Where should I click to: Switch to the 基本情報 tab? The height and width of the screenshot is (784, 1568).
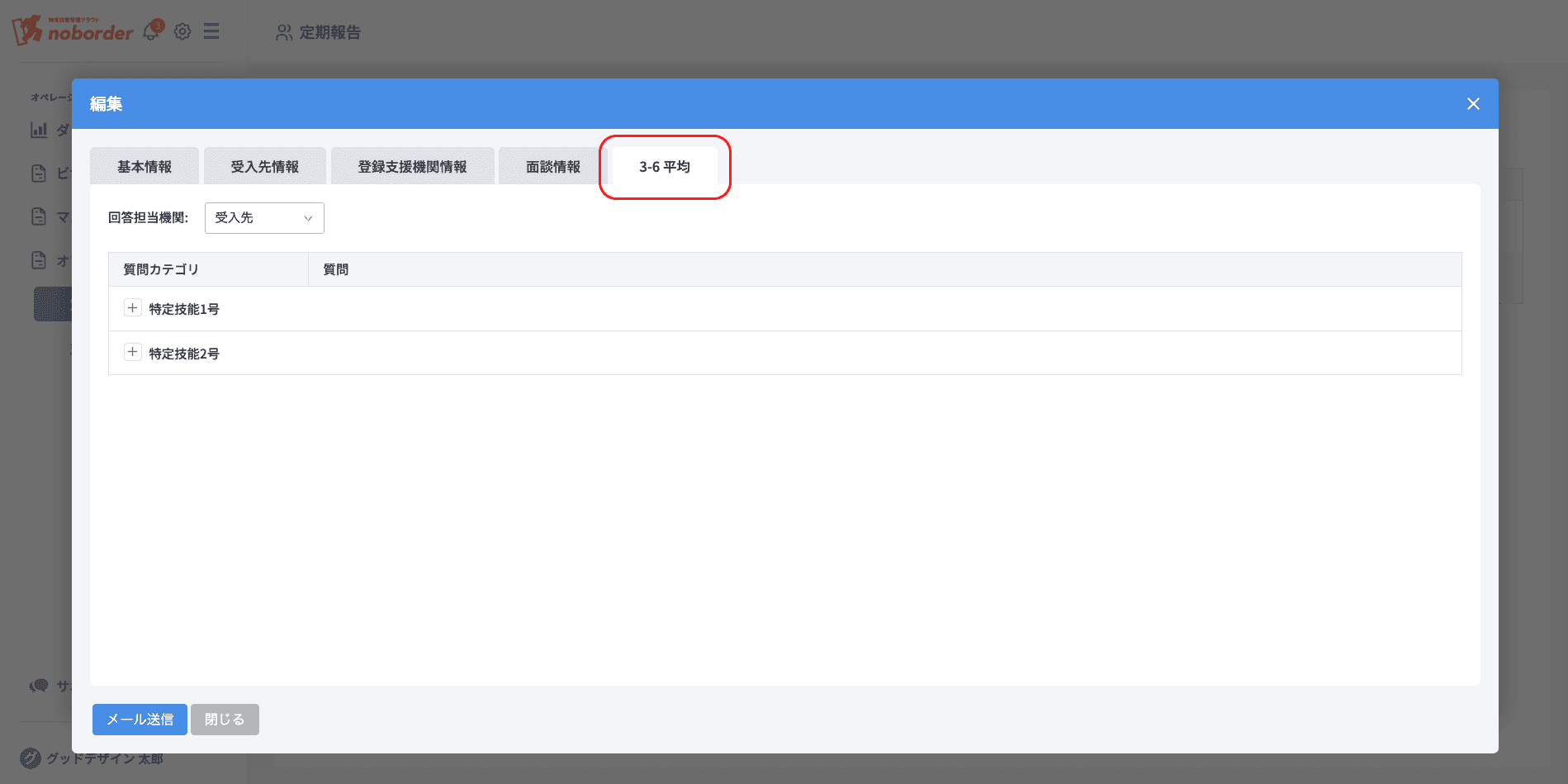pos(144,167)
